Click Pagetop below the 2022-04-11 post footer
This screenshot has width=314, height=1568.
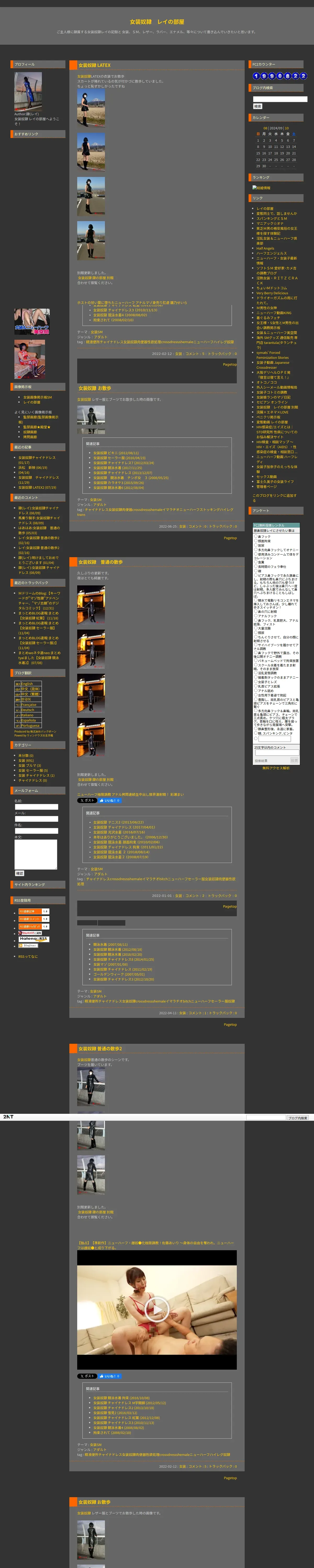tap(230, 1024)
